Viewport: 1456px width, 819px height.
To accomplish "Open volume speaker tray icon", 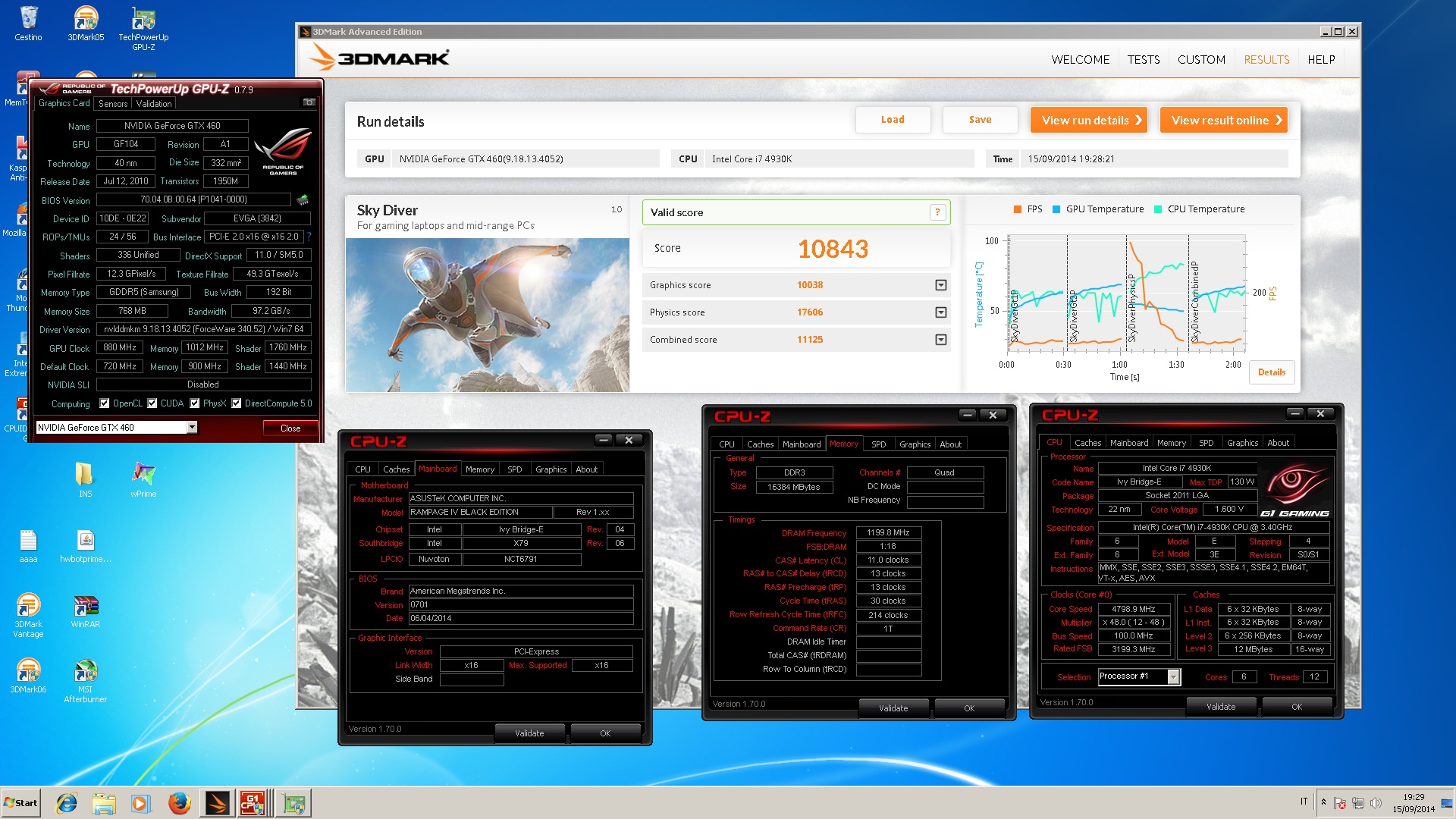I will pos(1376,803).
